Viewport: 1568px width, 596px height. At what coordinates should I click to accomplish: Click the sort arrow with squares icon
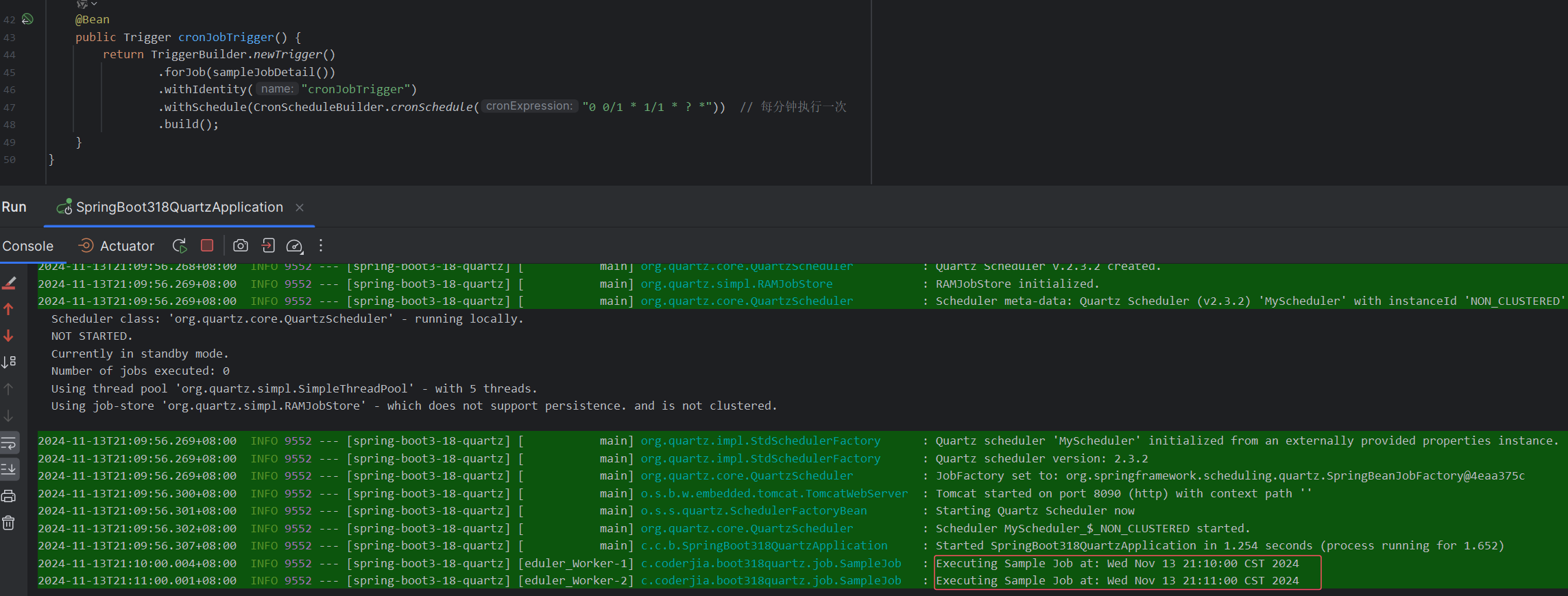pos(9,362)
